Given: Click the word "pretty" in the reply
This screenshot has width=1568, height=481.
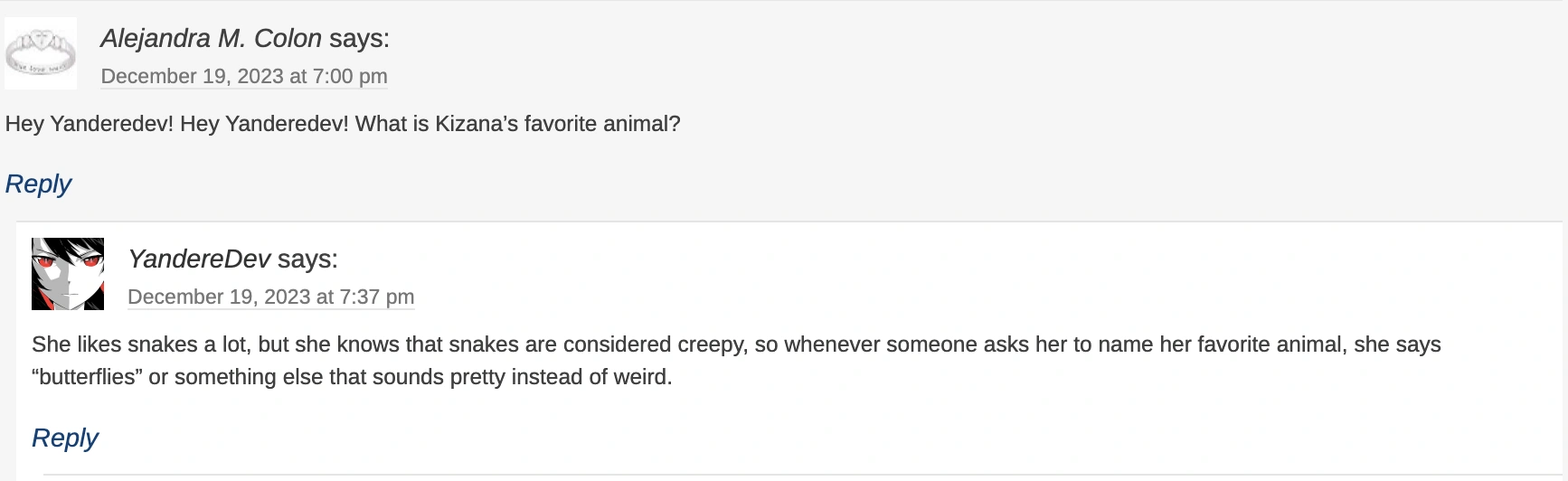Looking at the screenshot, I should 477,377.
